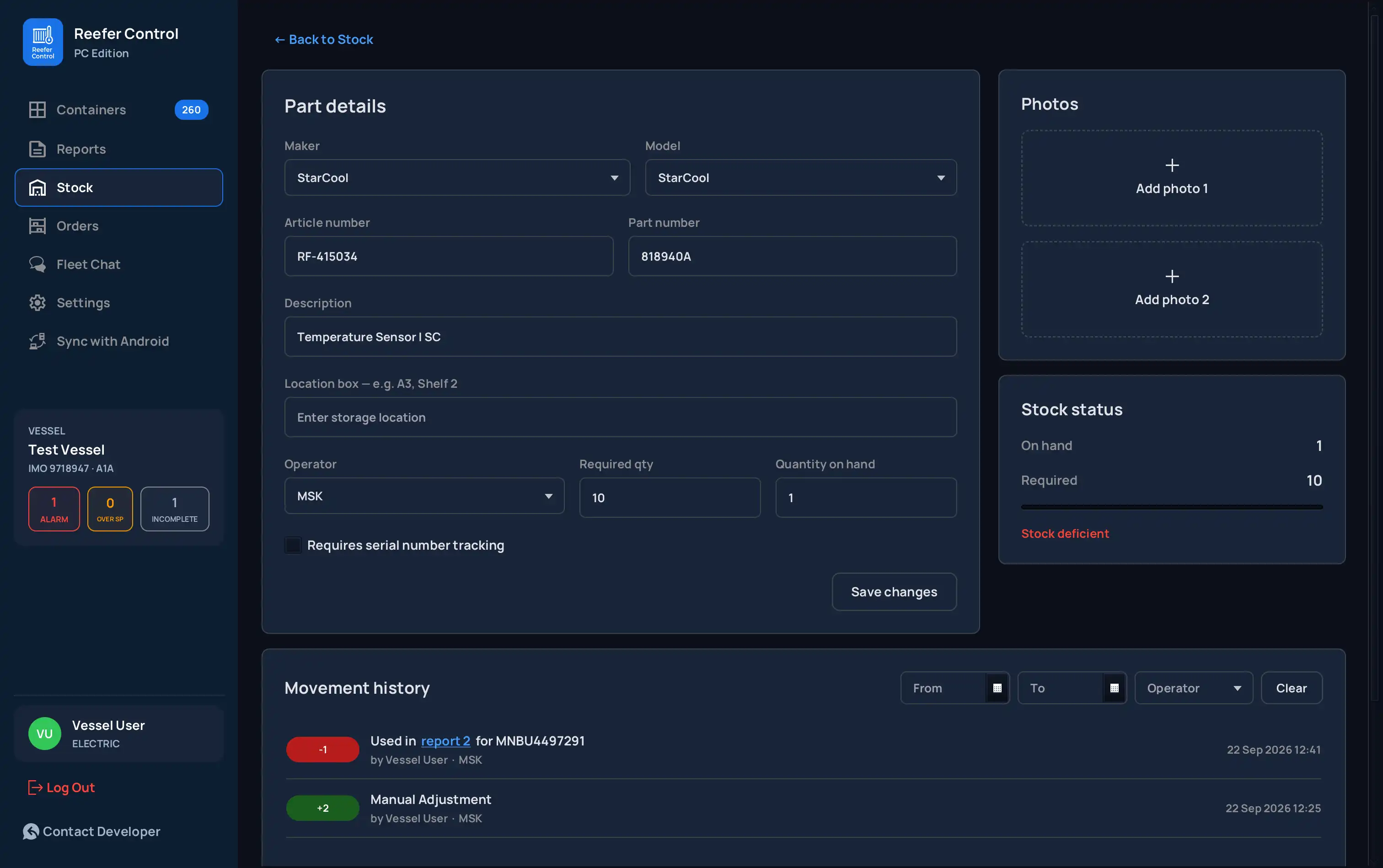Click the 0 OVER SP status tile
The height and width of the screenshot is (868, 1383).
(110, 509)
